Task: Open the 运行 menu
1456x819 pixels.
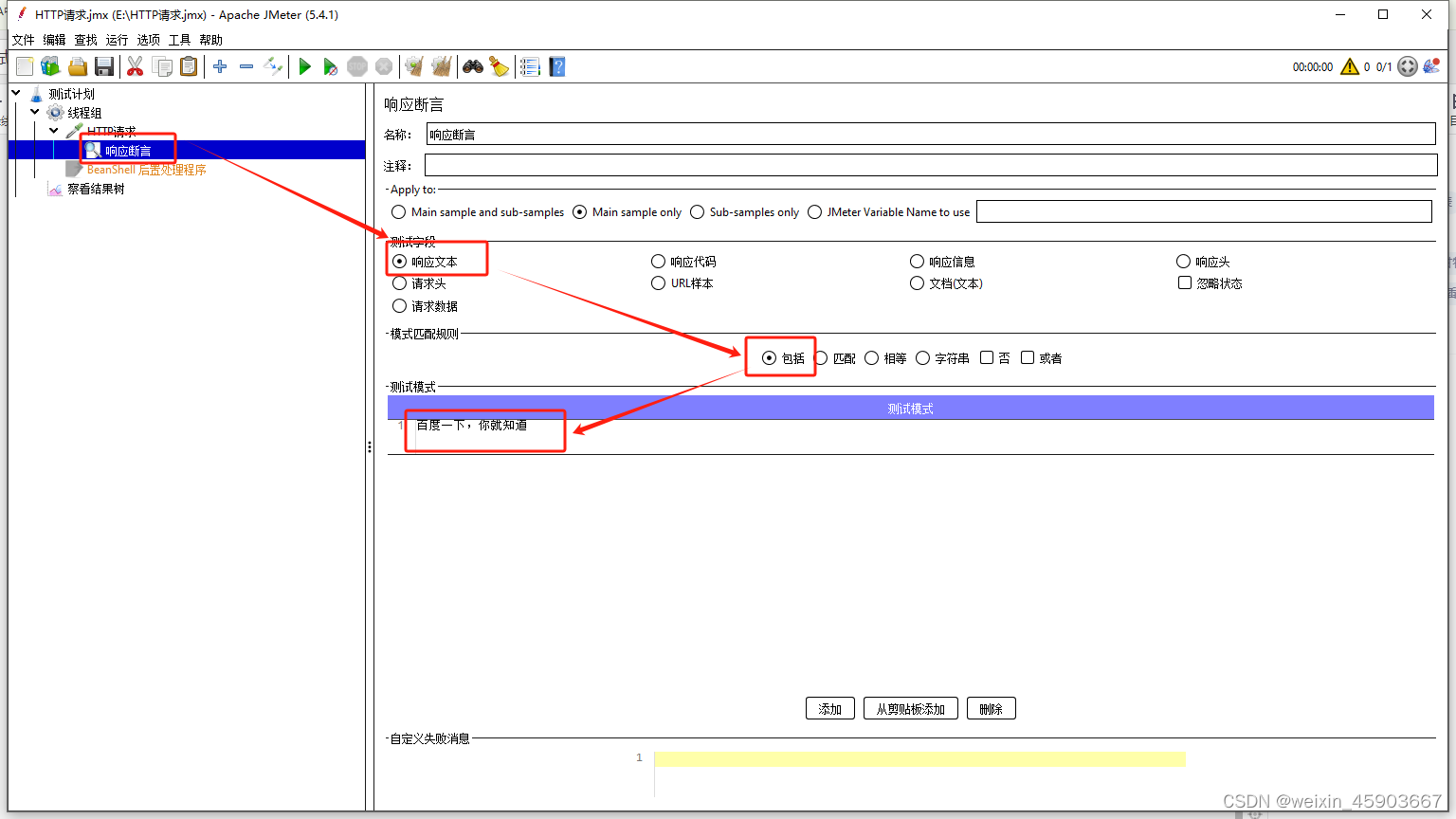Action: [x=117, y=40]
